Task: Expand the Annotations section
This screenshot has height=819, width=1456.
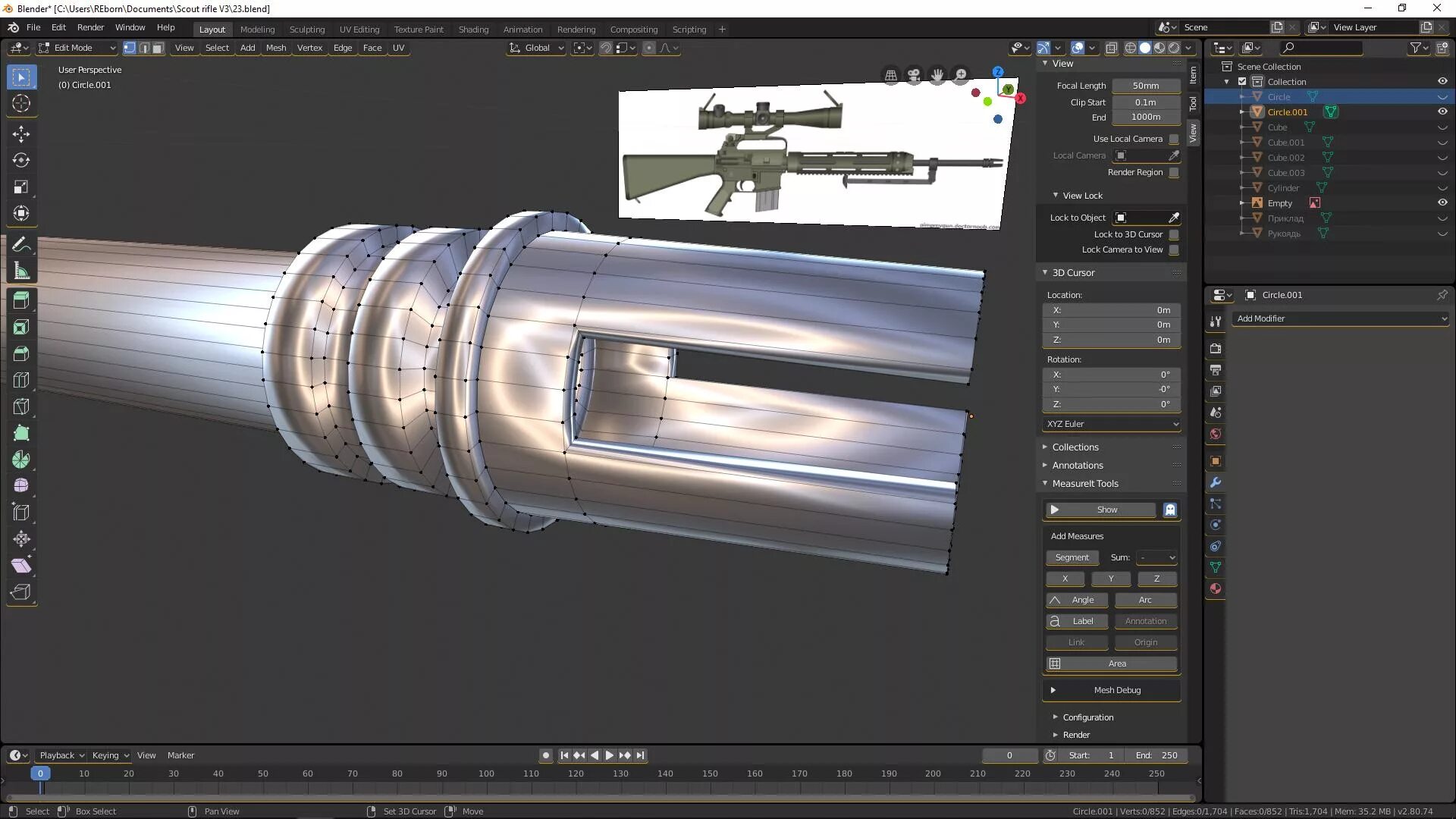Action: 1077,465
